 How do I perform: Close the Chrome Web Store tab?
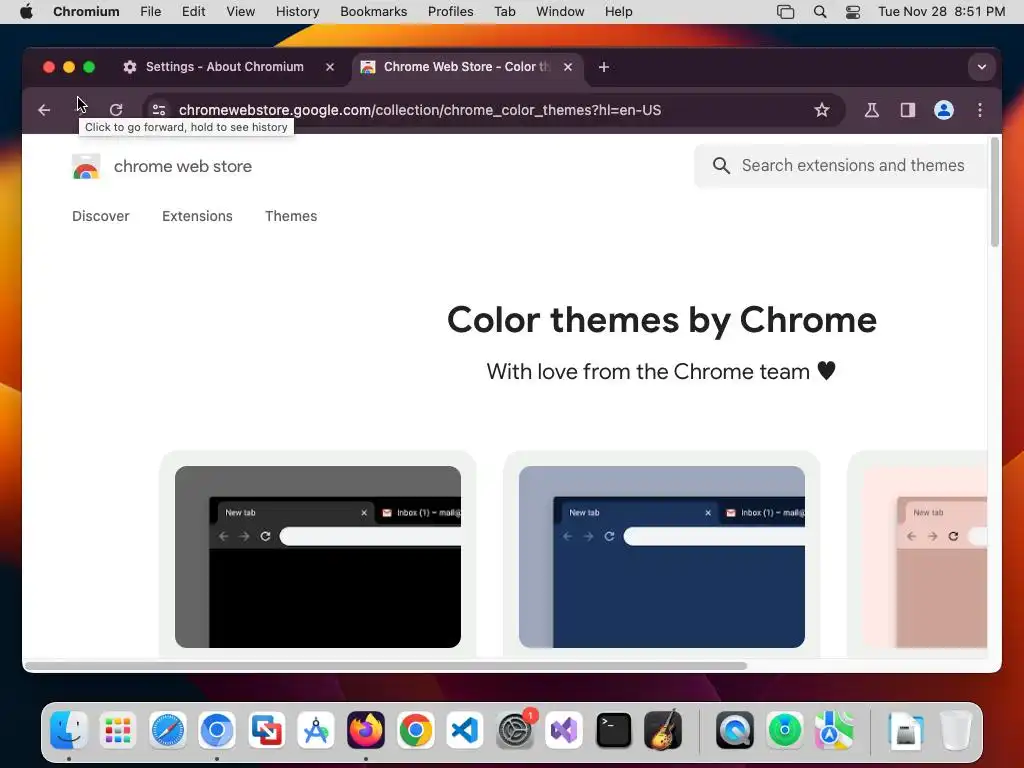click(x=568, y=67)
